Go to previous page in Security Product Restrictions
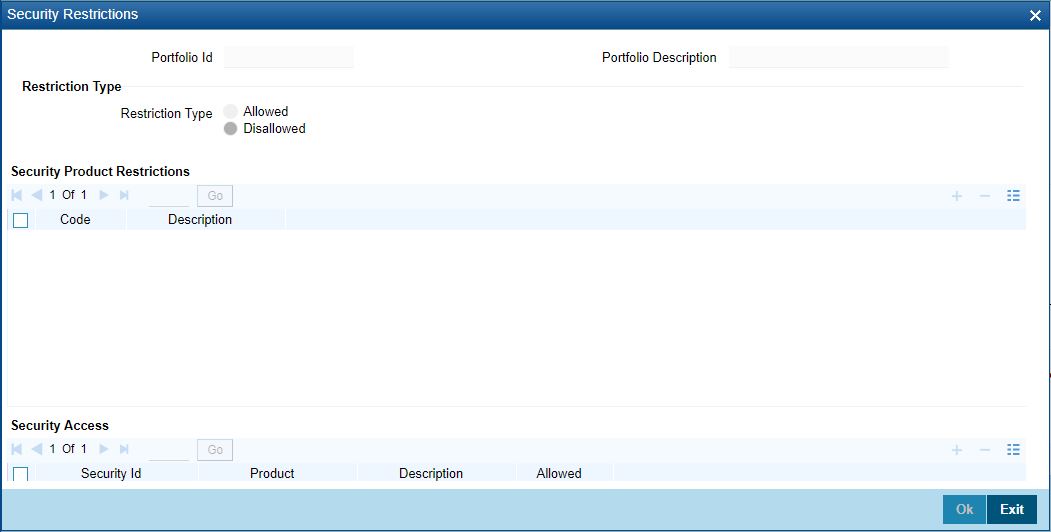This screenshot has width=1051, height=532. click(x=37, y=195)
